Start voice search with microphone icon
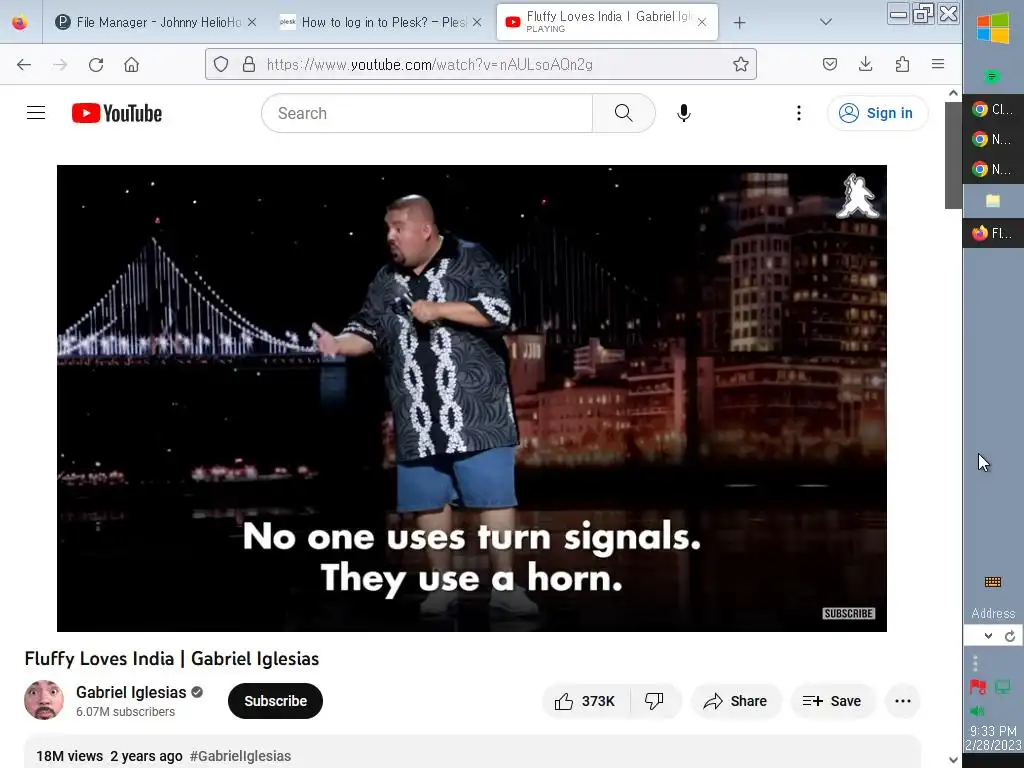This screenshot has height=768, width=1024. click(684, 113)
